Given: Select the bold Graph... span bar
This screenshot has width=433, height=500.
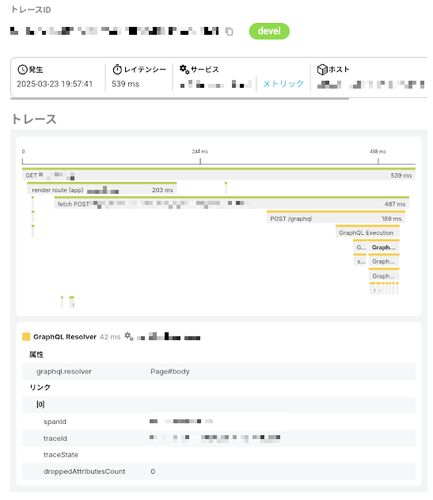Looking at the screenshot, I should 384,247.
